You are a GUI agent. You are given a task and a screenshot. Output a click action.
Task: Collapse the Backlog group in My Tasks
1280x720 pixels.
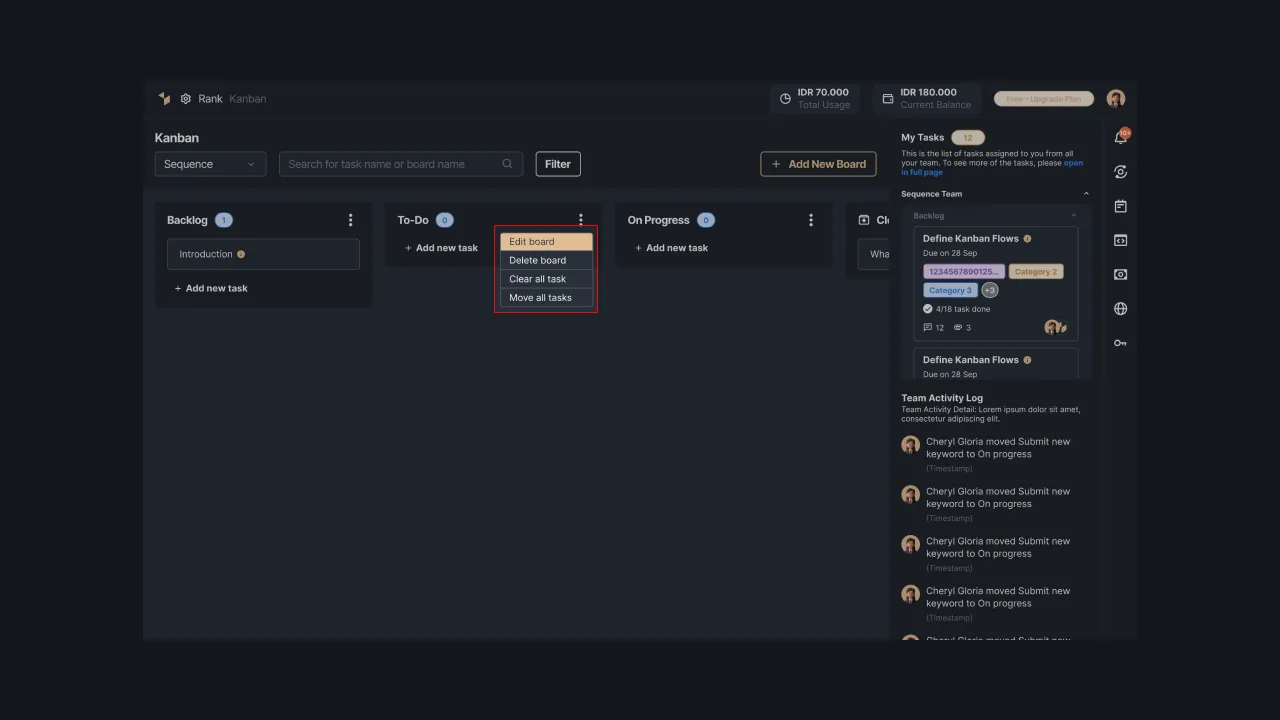1073,215
